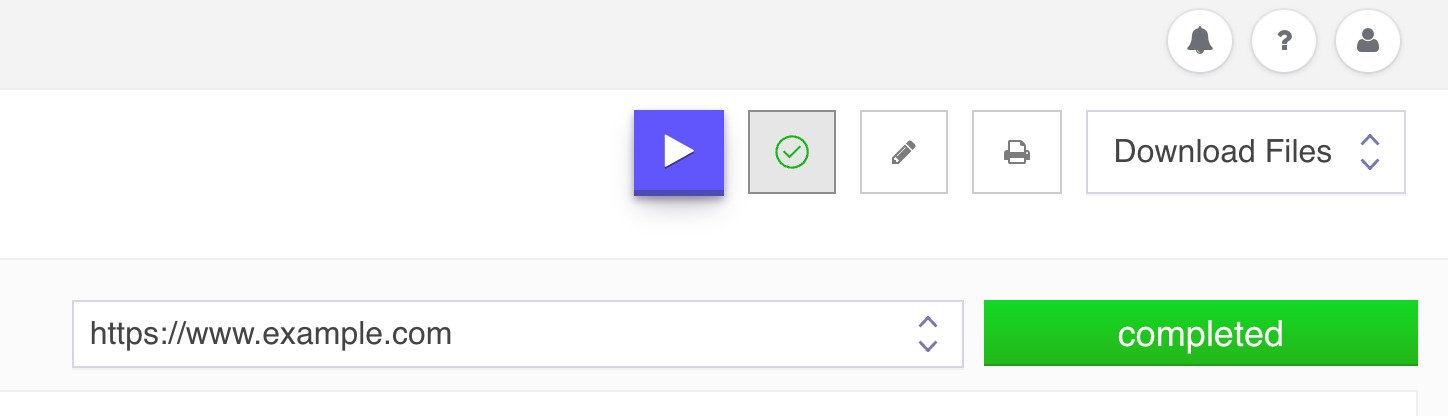Expand the https://www.example.com URL selector
This screenshot has height=416, width=1448.
click(518, 334)
